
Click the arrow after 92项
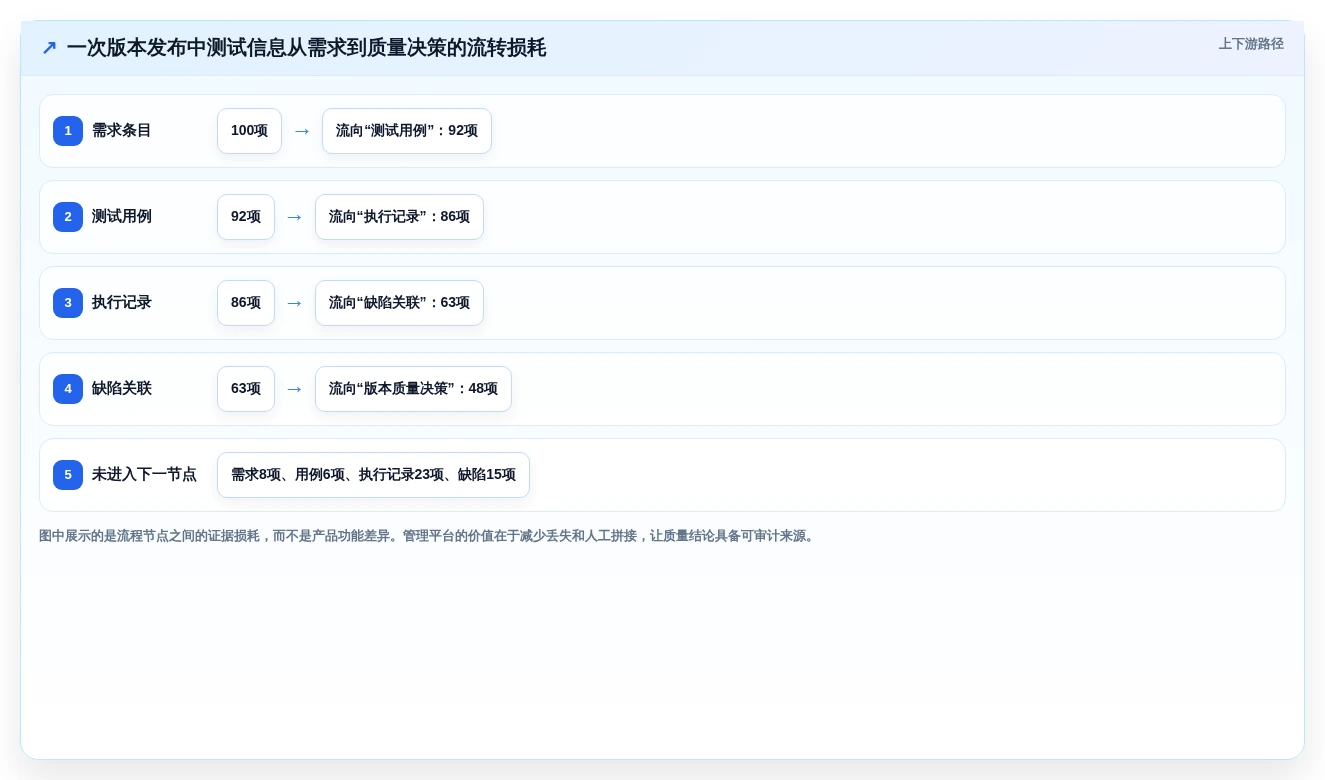tap(295, 217)
